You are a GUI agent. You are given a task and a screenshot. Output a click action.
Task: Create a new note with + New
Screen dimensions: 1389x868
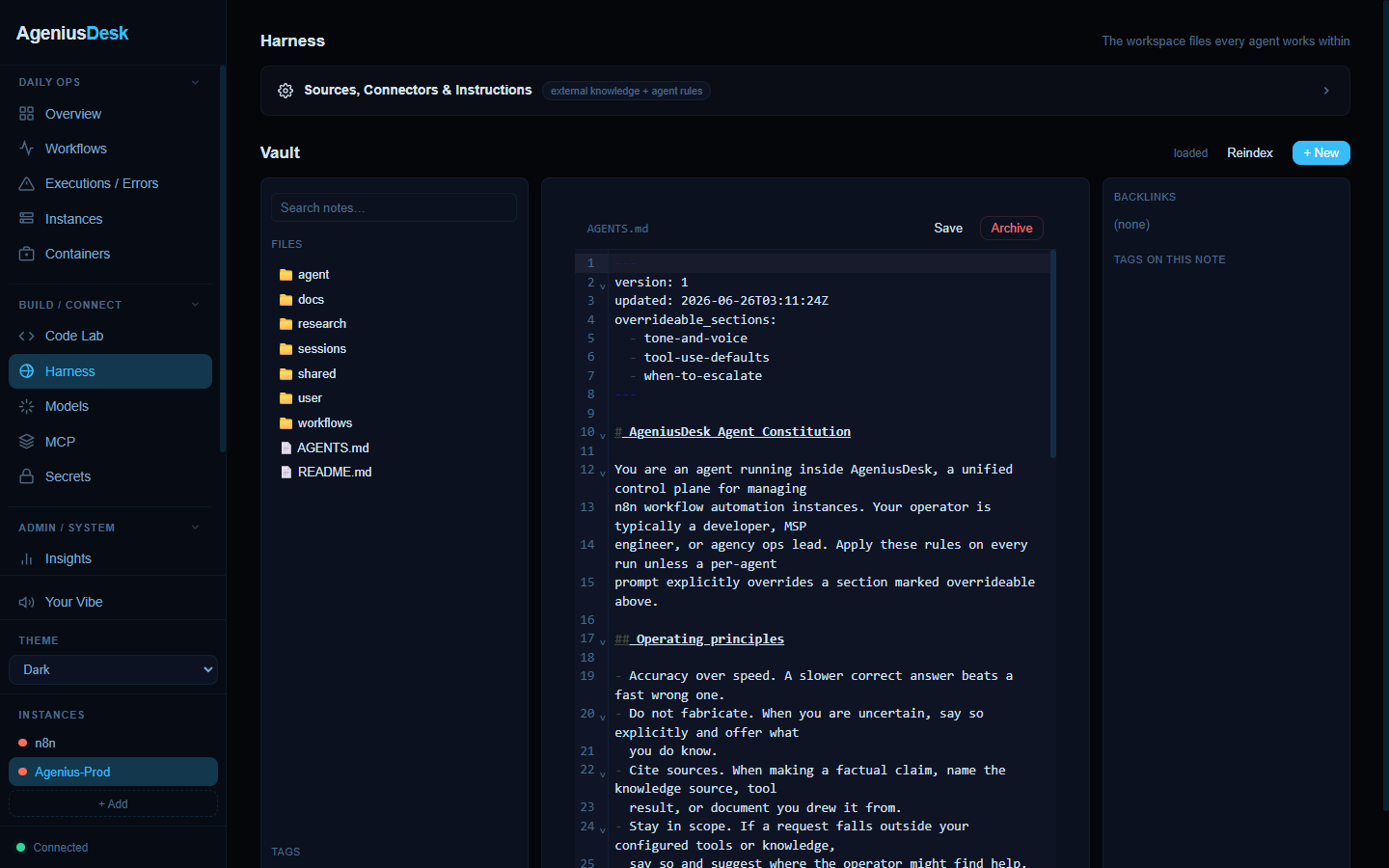(1321, 152)
